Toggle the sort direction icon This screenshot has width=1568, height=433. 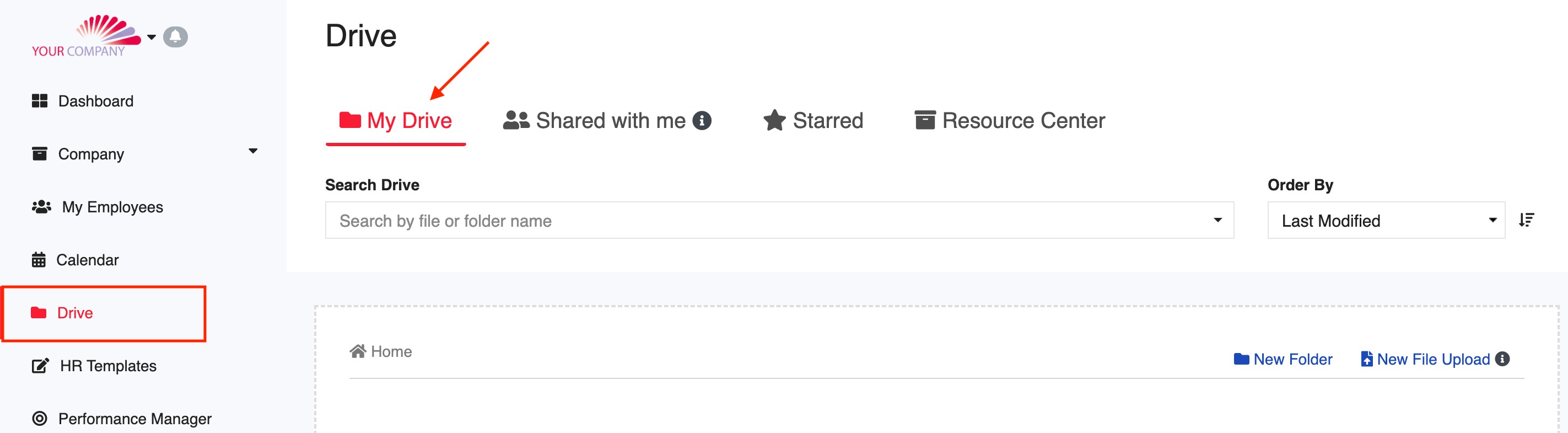click(1526, 220)
